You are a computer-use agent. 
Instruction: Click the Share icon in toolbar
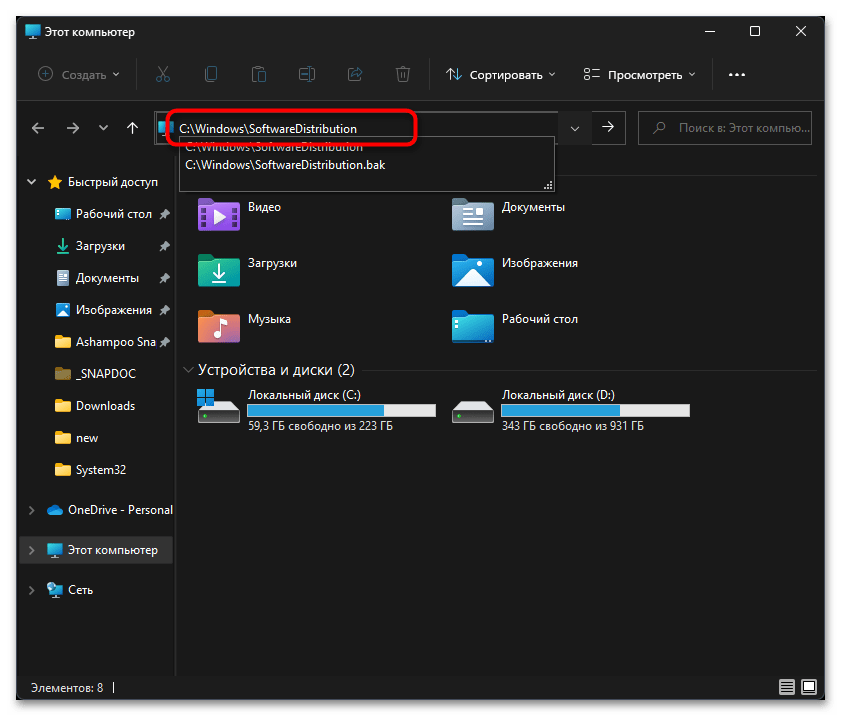tap(354, 74)
